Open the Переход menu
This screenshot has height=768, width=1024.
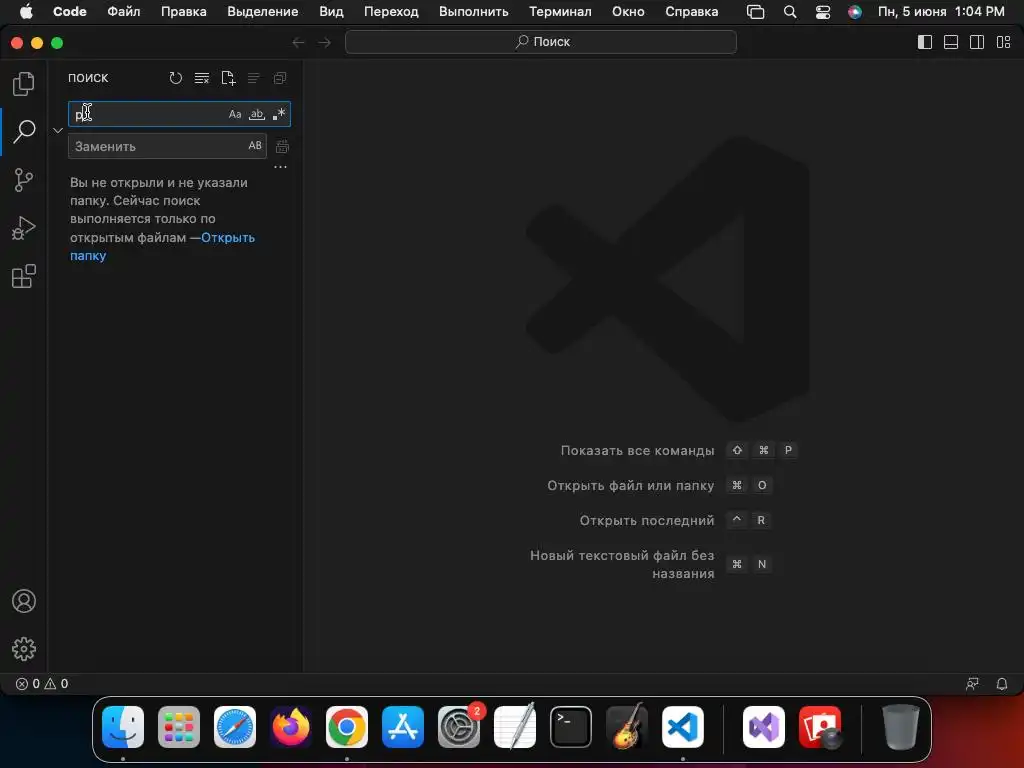coord(391,11)
